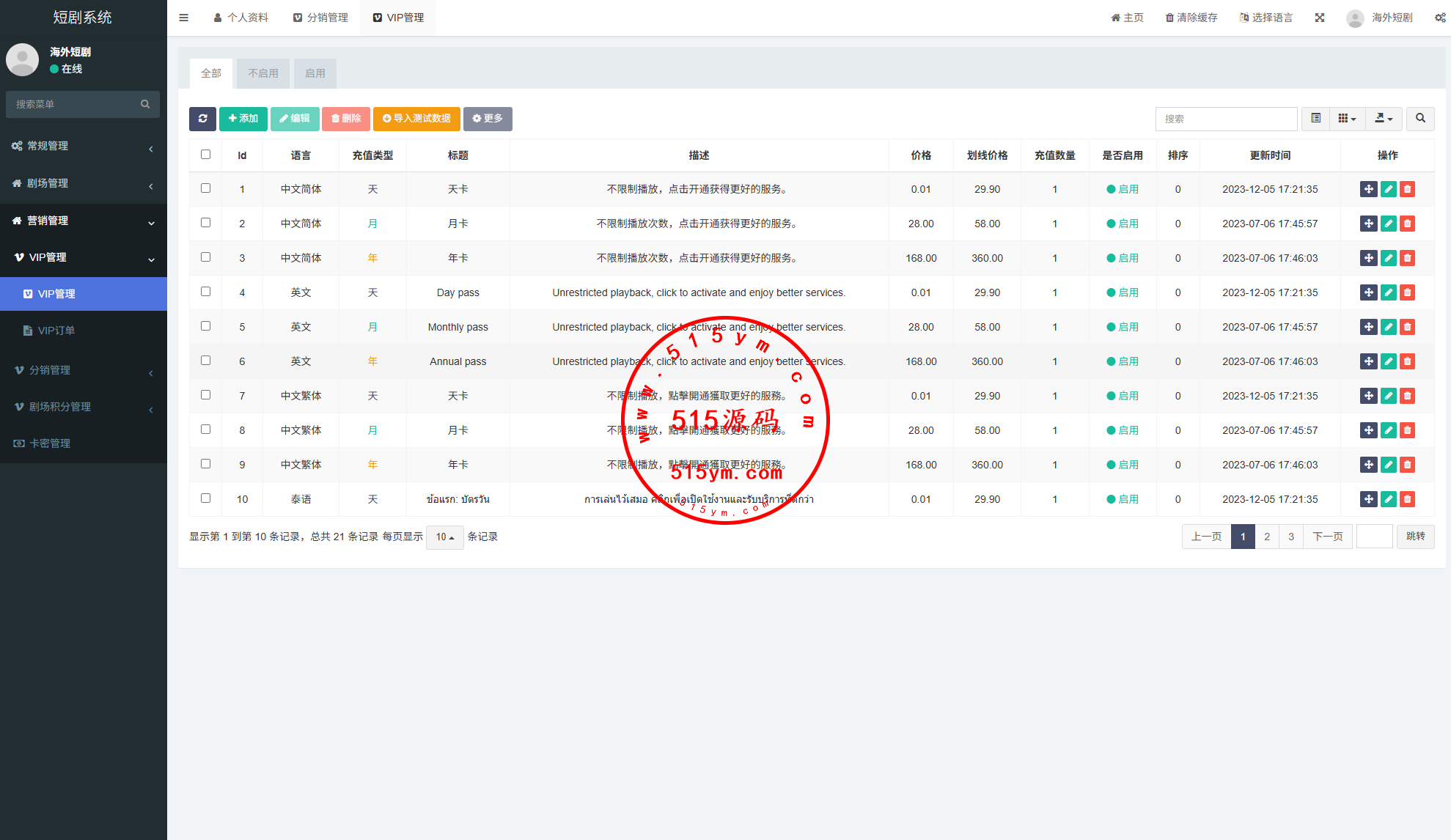The image size is (1451, 840).
Task: Go to page 2 in pagination
Action: point(1267,537)
